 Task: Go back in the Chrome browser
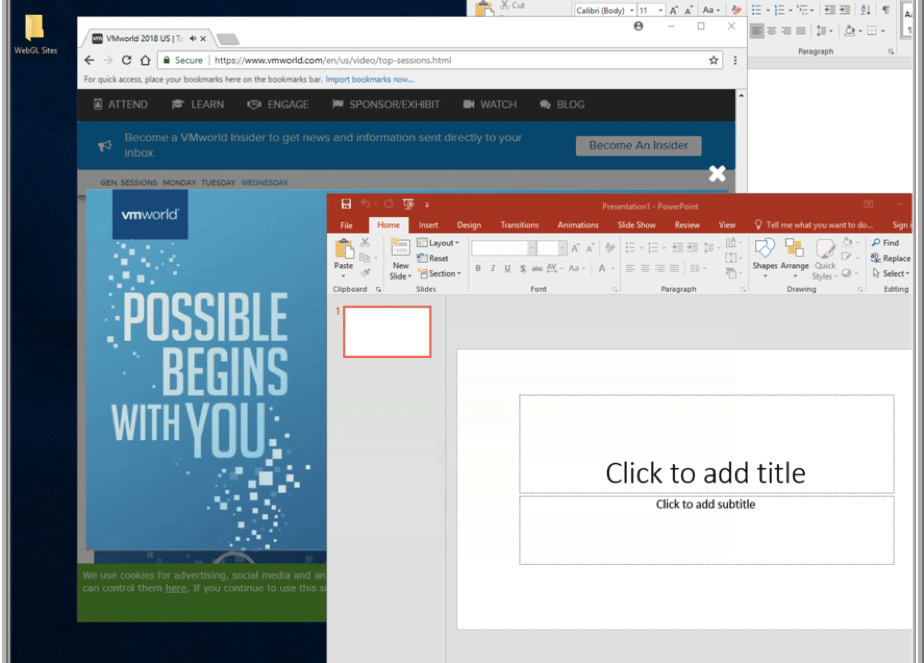(89, 60)
